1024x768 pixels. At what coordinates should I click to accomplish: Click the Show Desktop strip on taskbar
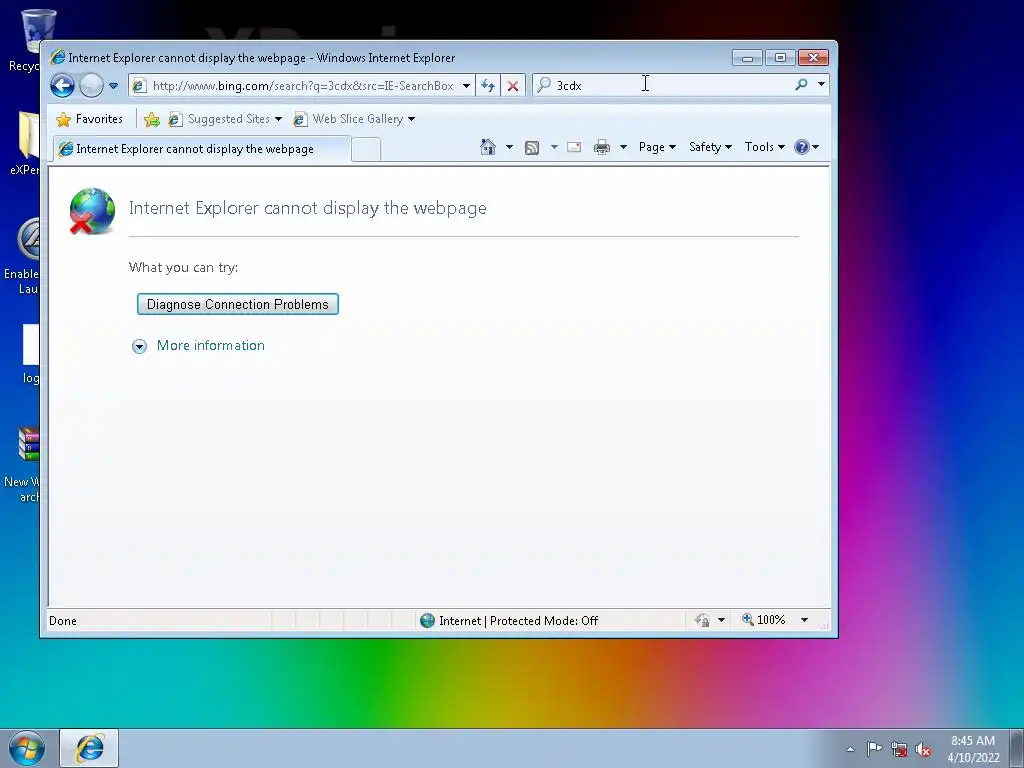point(1017,748)
